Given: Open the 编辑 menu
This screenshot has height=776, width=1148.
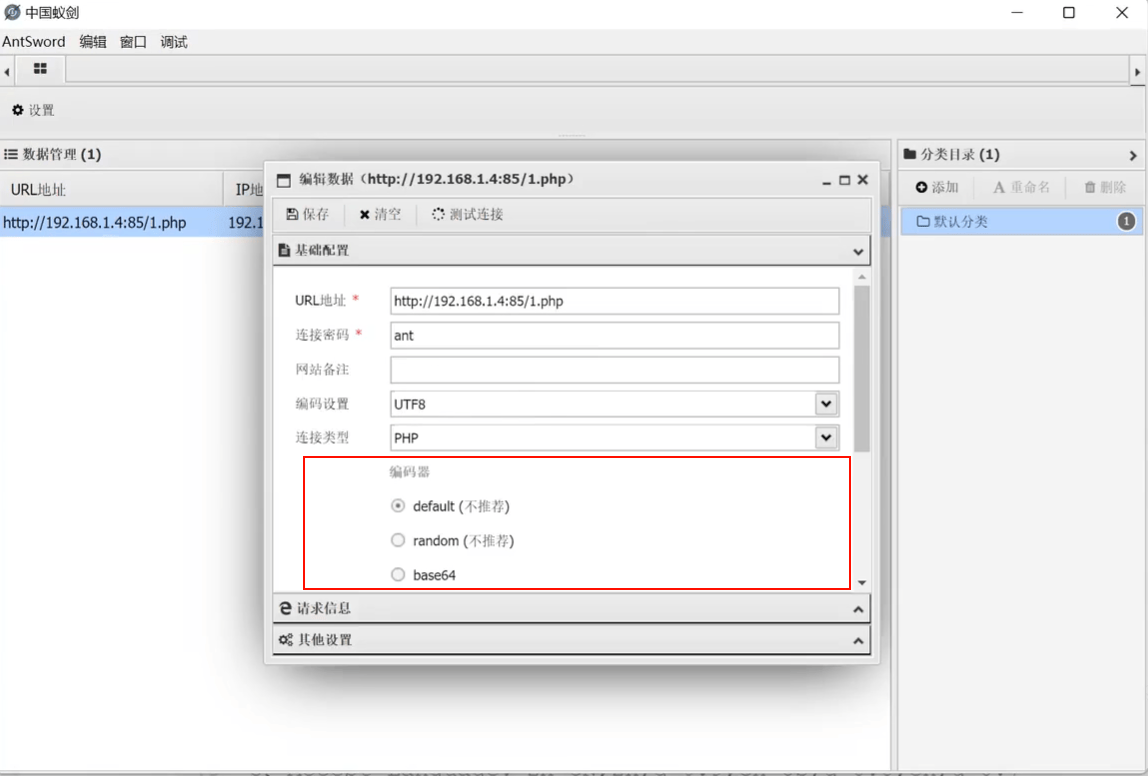Looking at the screenshot, I should (x=92, y=42).
